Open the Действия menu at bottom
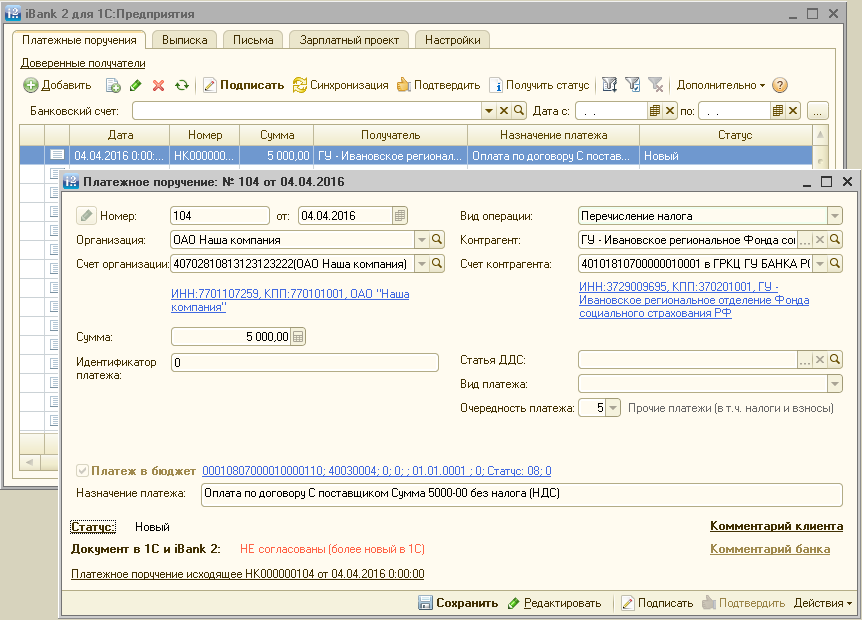This screenshot has width=862, height=620. 822,603
